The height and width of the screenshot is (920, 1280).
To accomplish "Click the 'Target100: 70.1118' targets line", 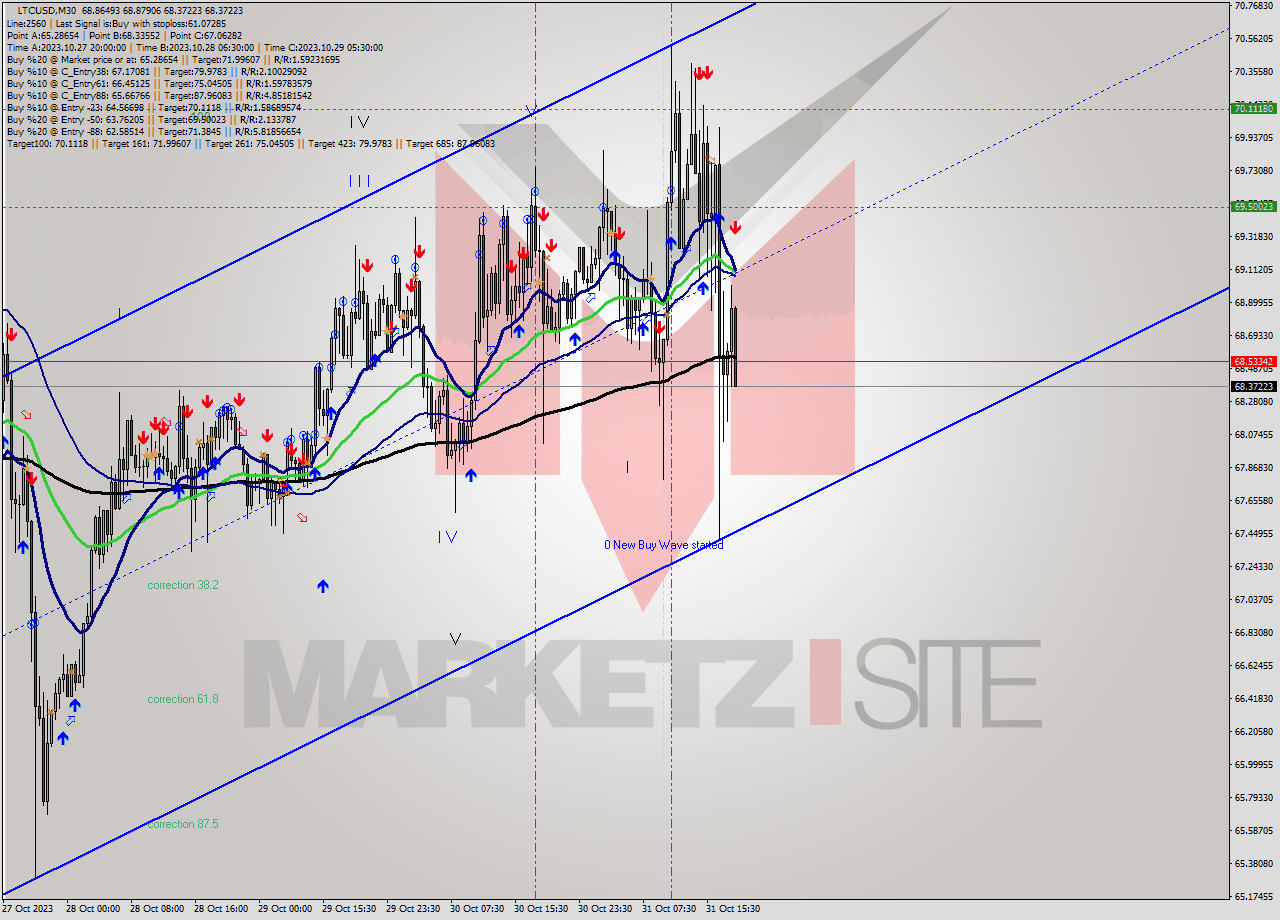I will 250,143.
